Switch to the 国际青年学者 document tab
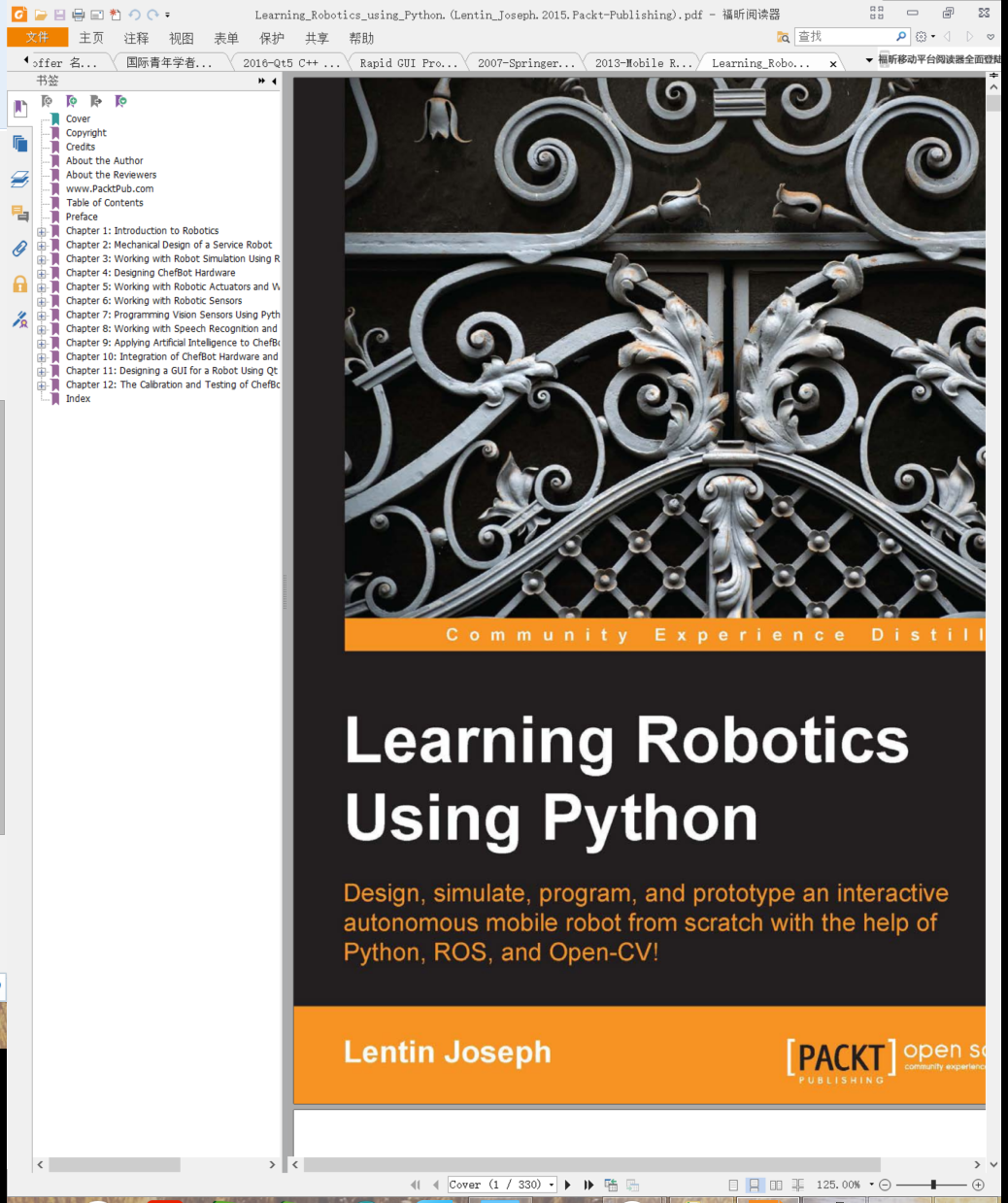The width and height of the screenshot is (1008, 1203). click(x=169, y=62)
